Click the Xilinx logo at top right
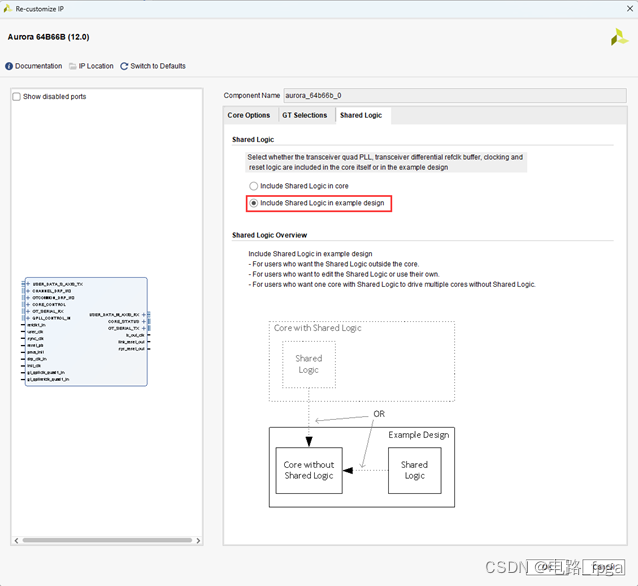This screenshot has height=586, width=638. [x=619, y=37]
